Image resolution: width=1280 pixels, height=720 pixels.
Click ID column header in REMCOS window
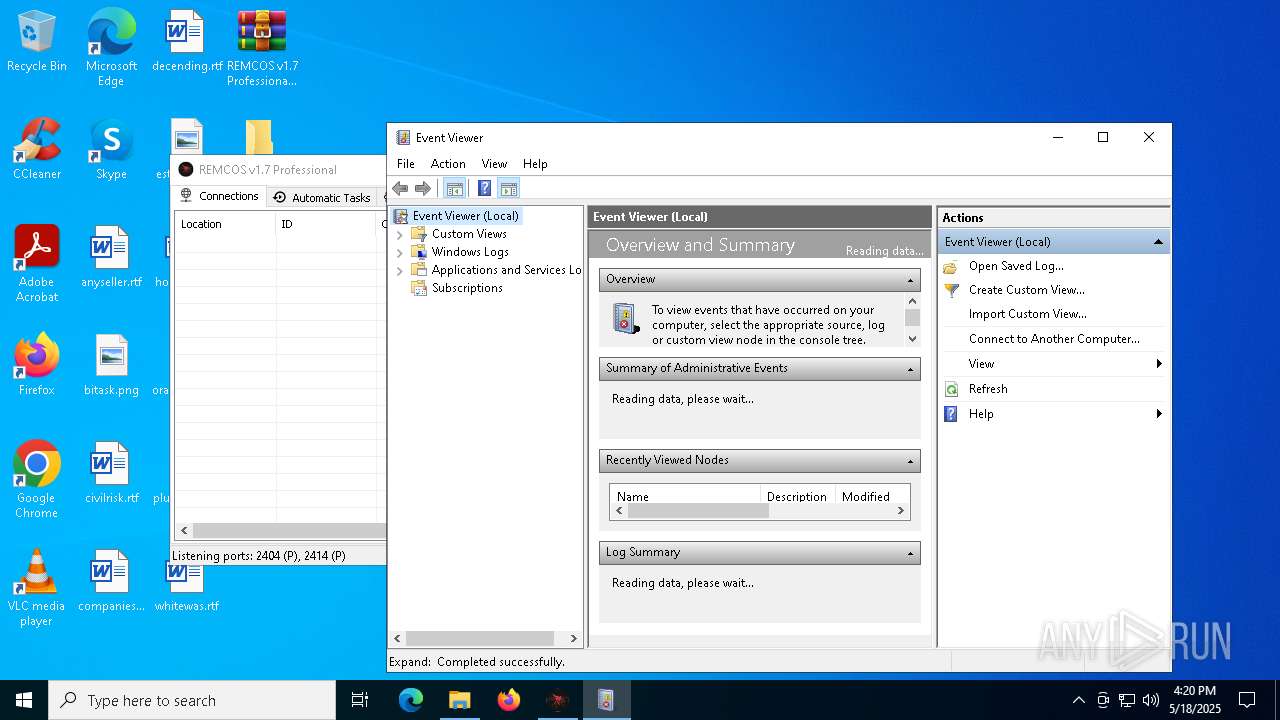326,224
